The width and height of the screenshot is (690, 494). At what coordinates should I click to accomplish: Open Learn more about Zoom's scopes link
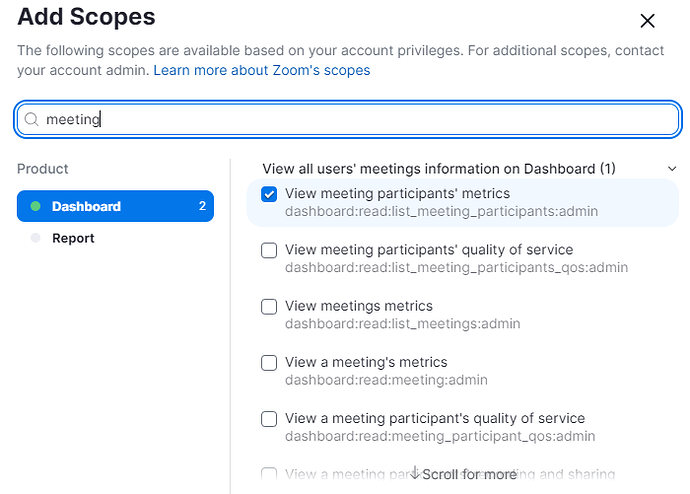[262, 71]
